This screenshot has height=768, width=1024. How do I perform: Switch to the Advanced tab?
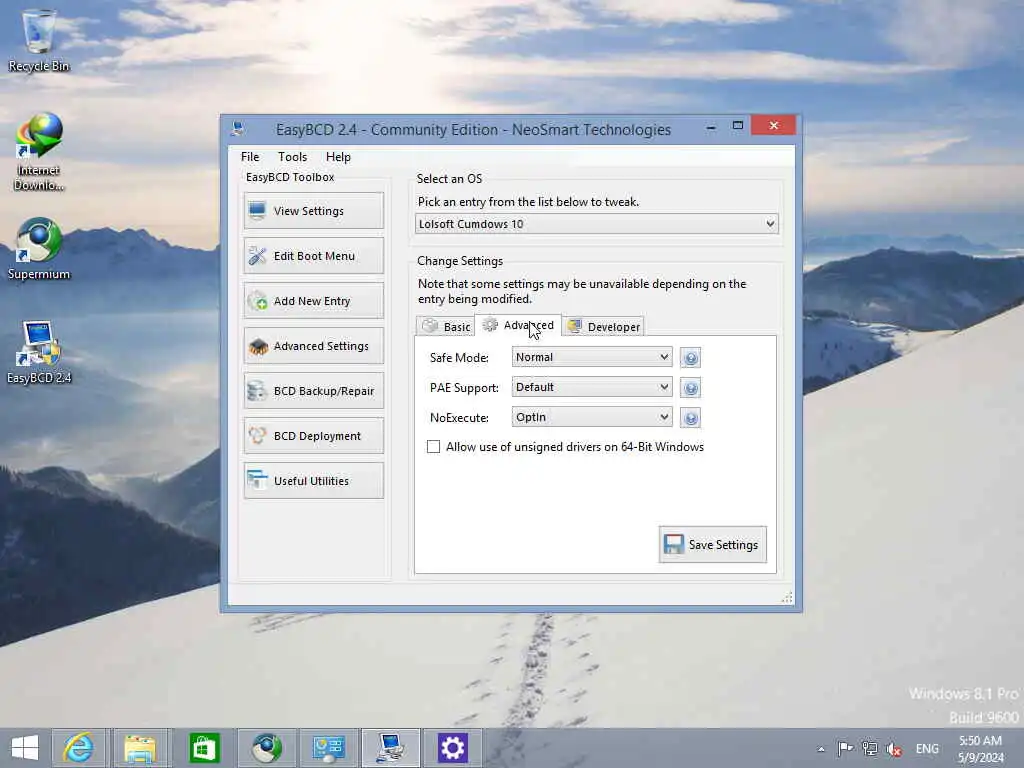click(x=519, y=325)
